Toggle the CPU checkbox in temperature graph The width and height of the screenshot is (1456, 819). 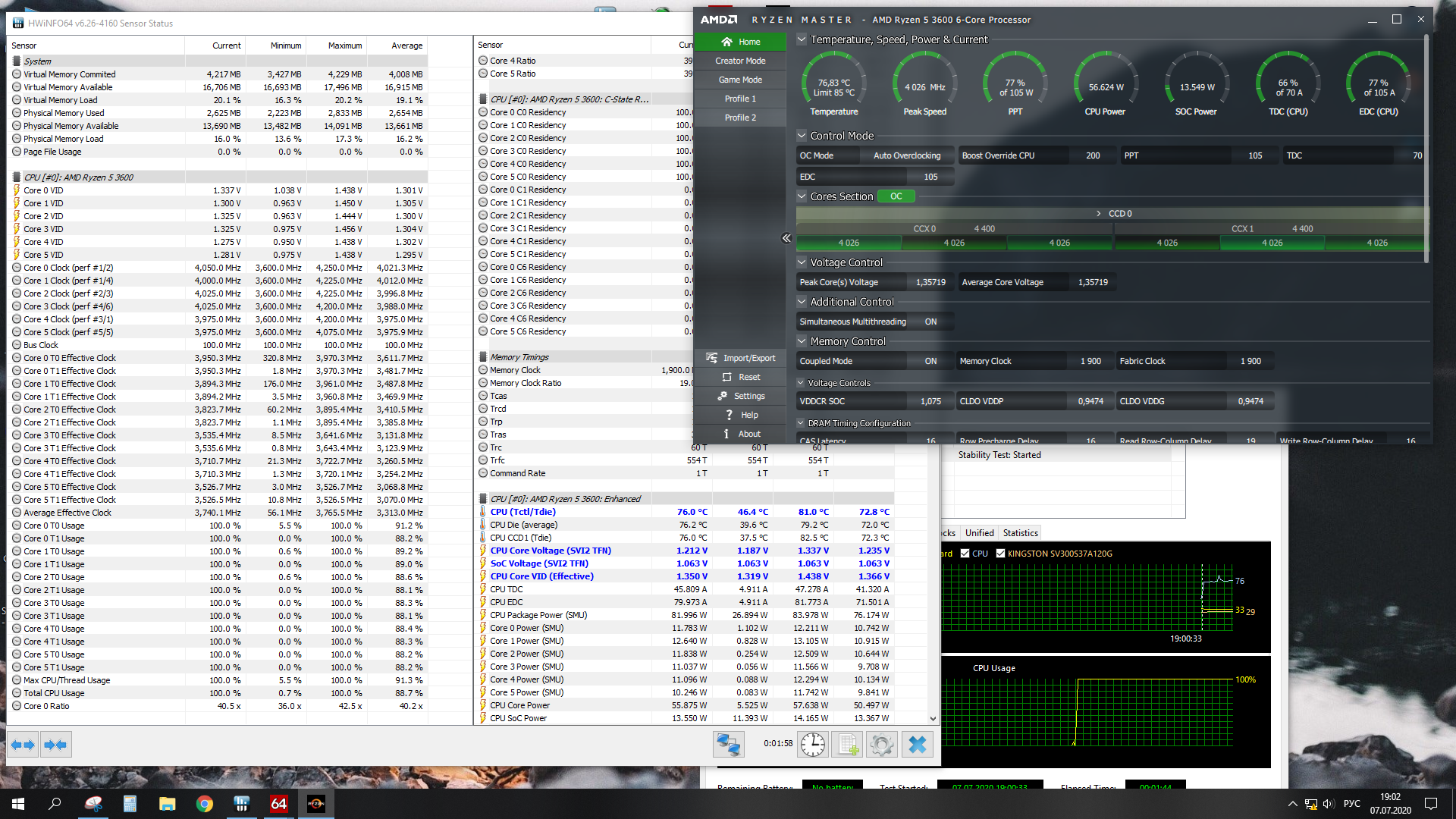coord(965,554)
